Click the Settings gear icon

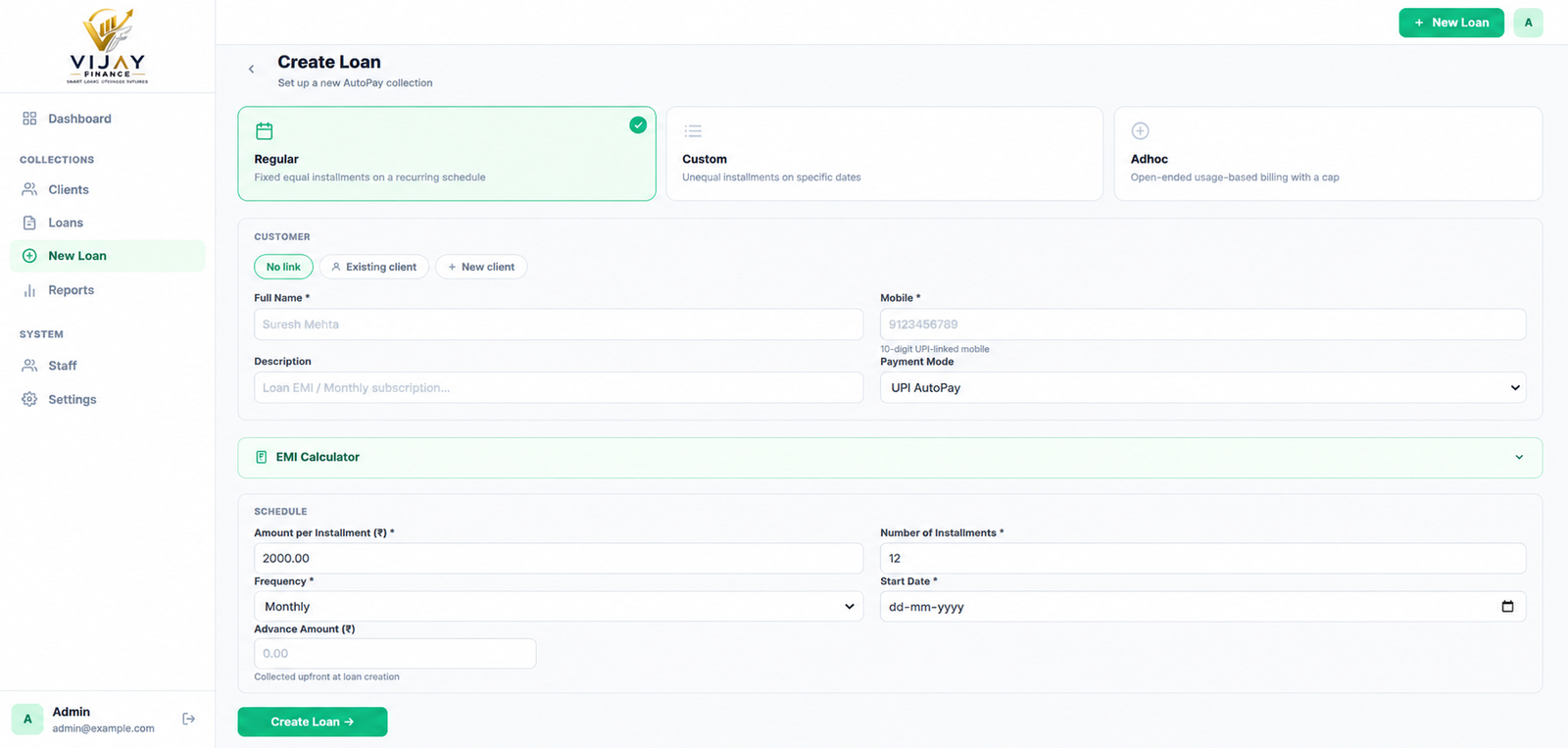pyautogui.click(x=29, y=399)
